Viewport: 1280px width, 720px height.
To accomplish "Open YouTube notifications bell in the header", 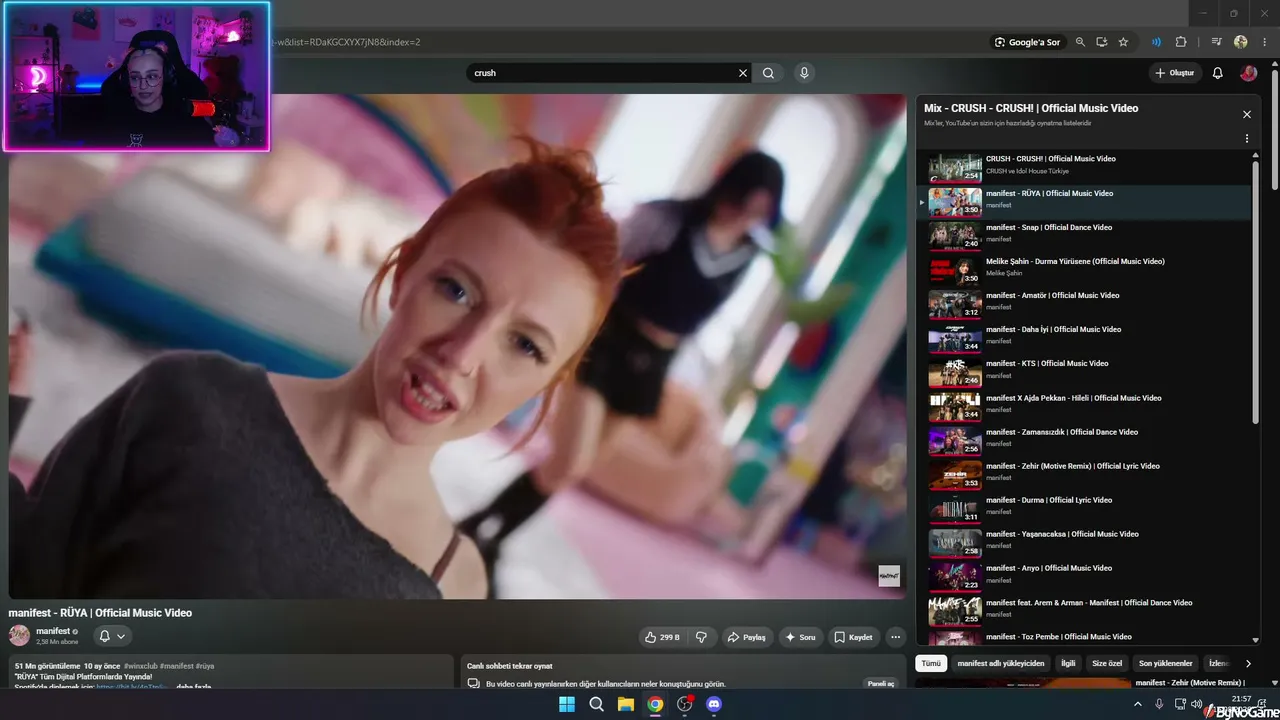I will [1217, 73].
